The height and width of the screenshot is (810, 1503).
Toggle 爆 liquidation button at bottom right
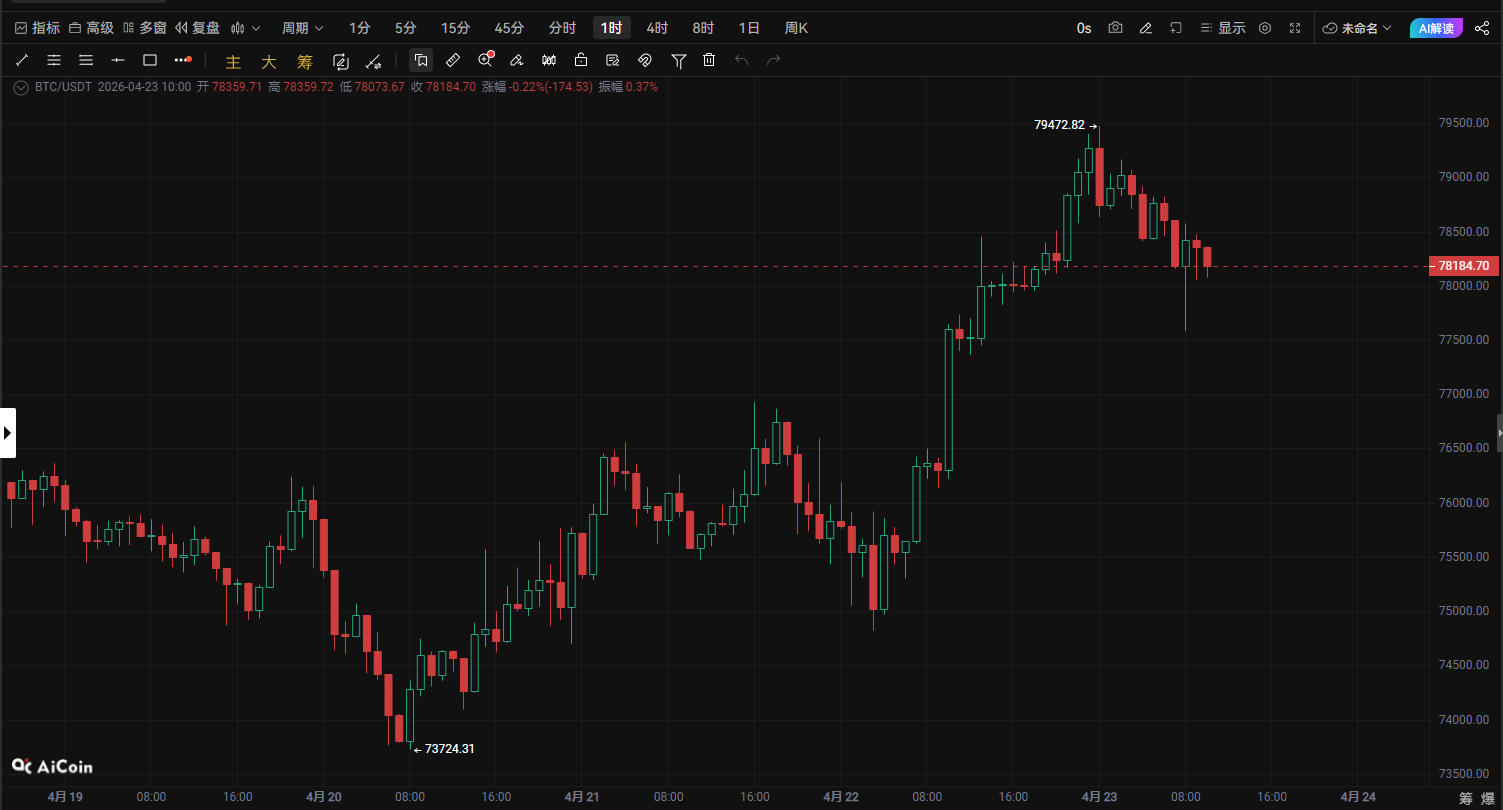[x=1487, y=798]
